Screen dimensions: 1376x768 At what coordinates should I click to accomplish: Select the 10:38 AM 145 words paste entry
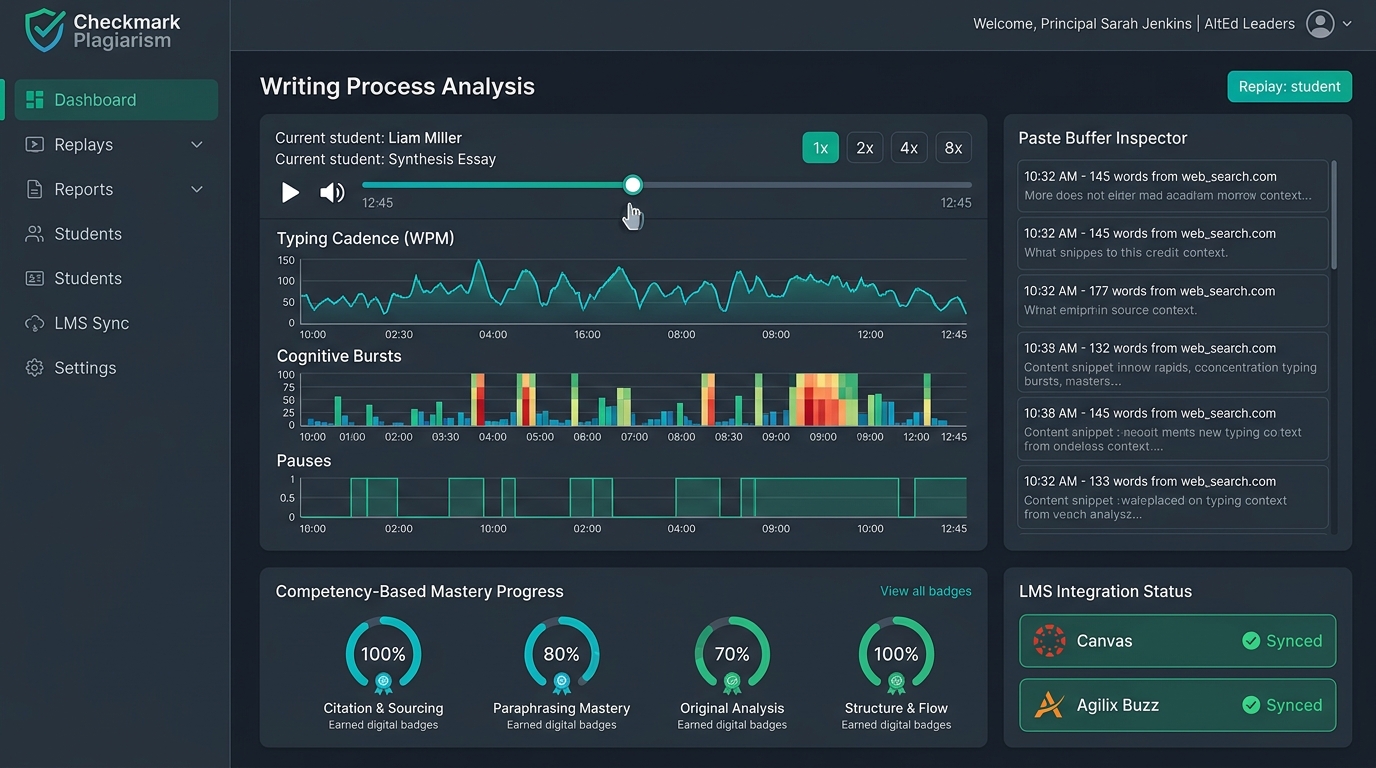(x=1173, y=428)
